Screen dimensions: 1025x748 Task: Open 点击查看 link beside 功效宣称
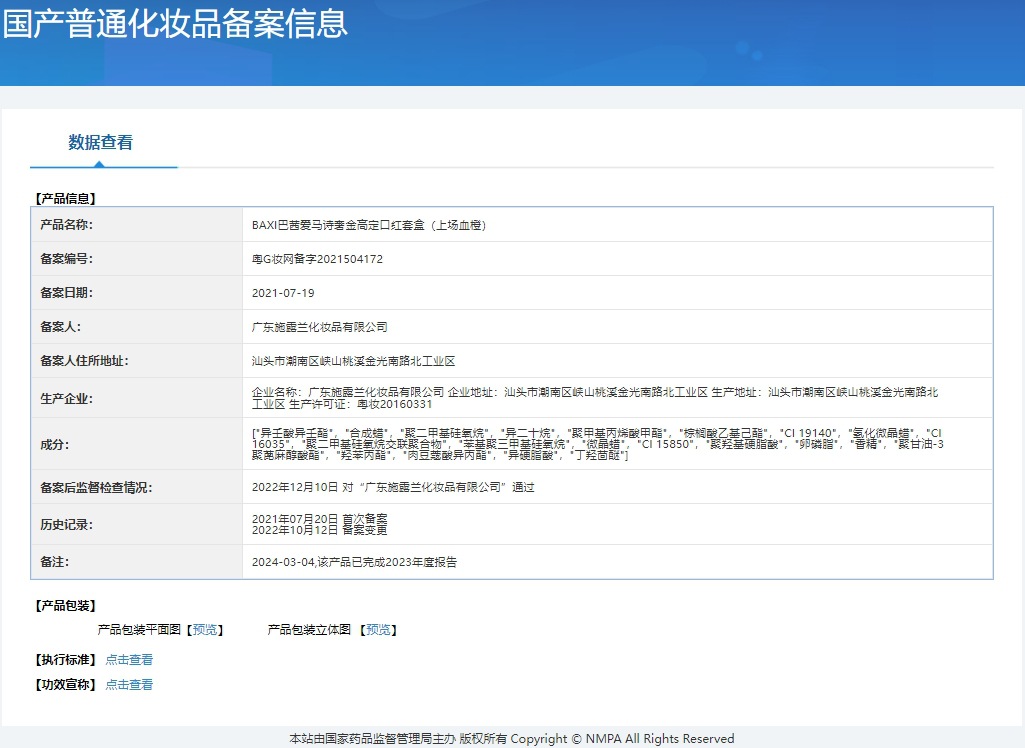point(129,685)
